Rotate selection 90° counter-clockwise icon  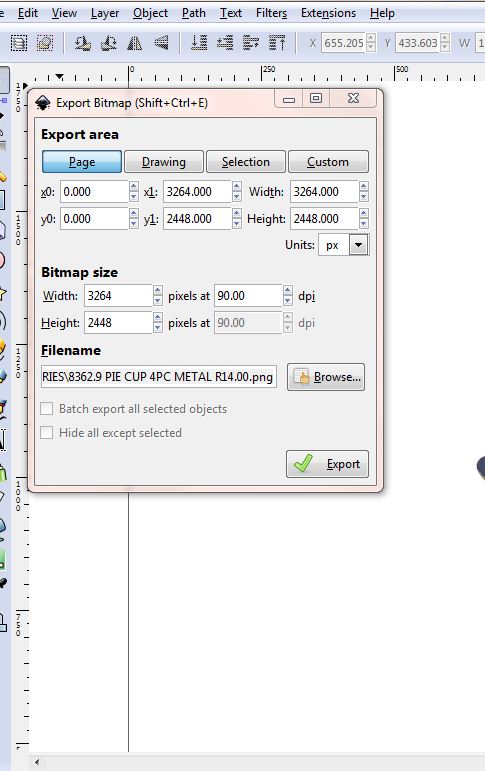[x=82, y=43]
